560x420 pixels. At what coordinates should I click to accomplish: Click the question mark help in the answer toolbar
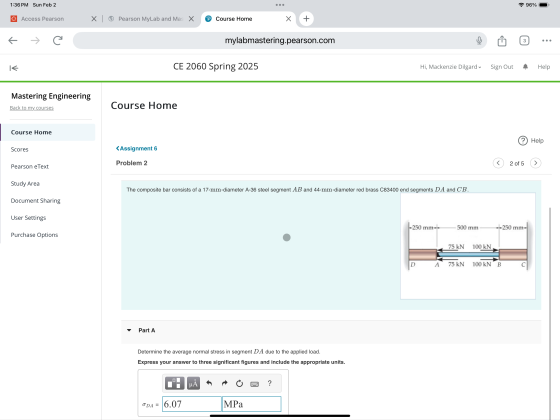point(270,383)
